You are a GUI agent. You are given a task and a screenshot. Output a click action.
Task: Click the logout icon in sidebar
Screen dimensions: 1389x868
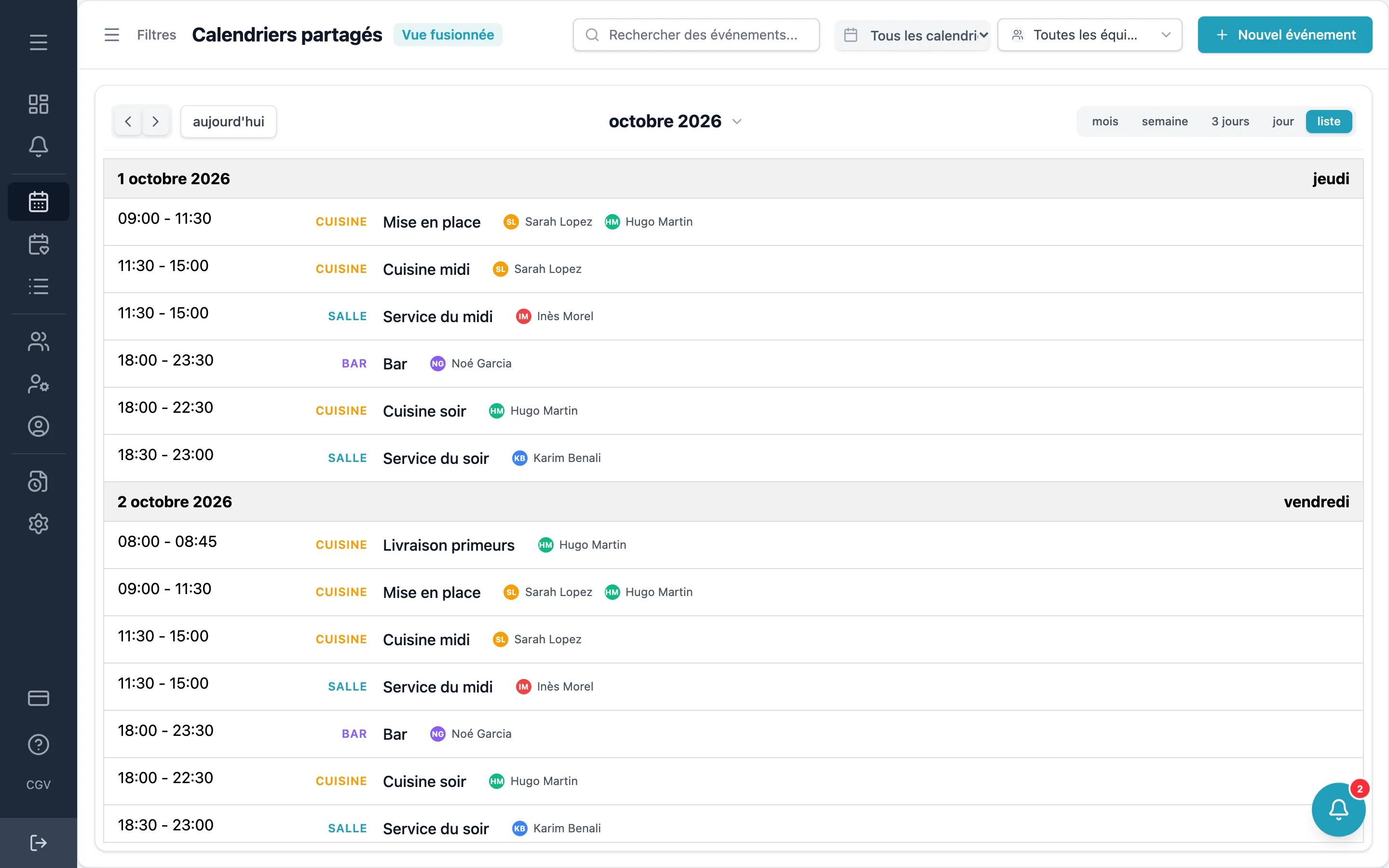click(x=39, y=843)
